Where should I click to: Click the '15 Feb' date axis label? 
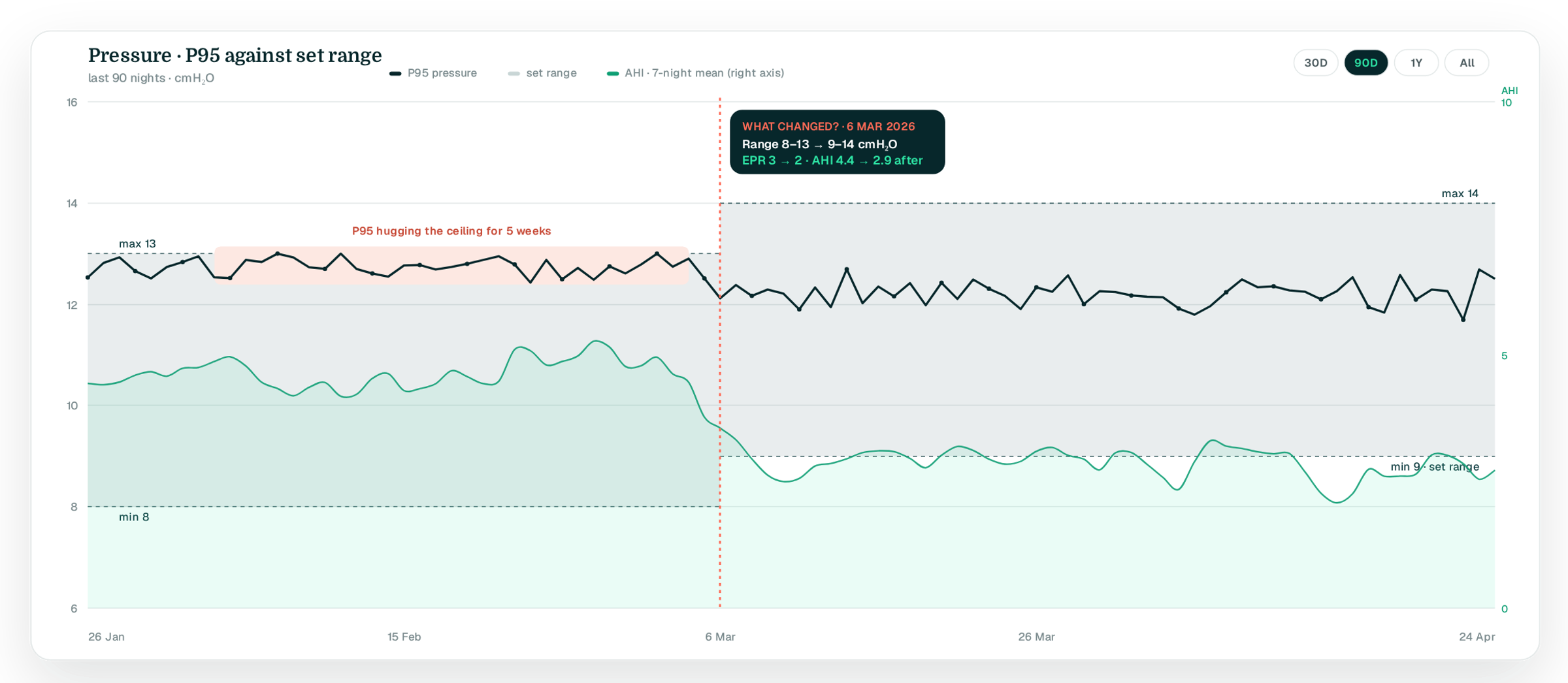point(404,637)
